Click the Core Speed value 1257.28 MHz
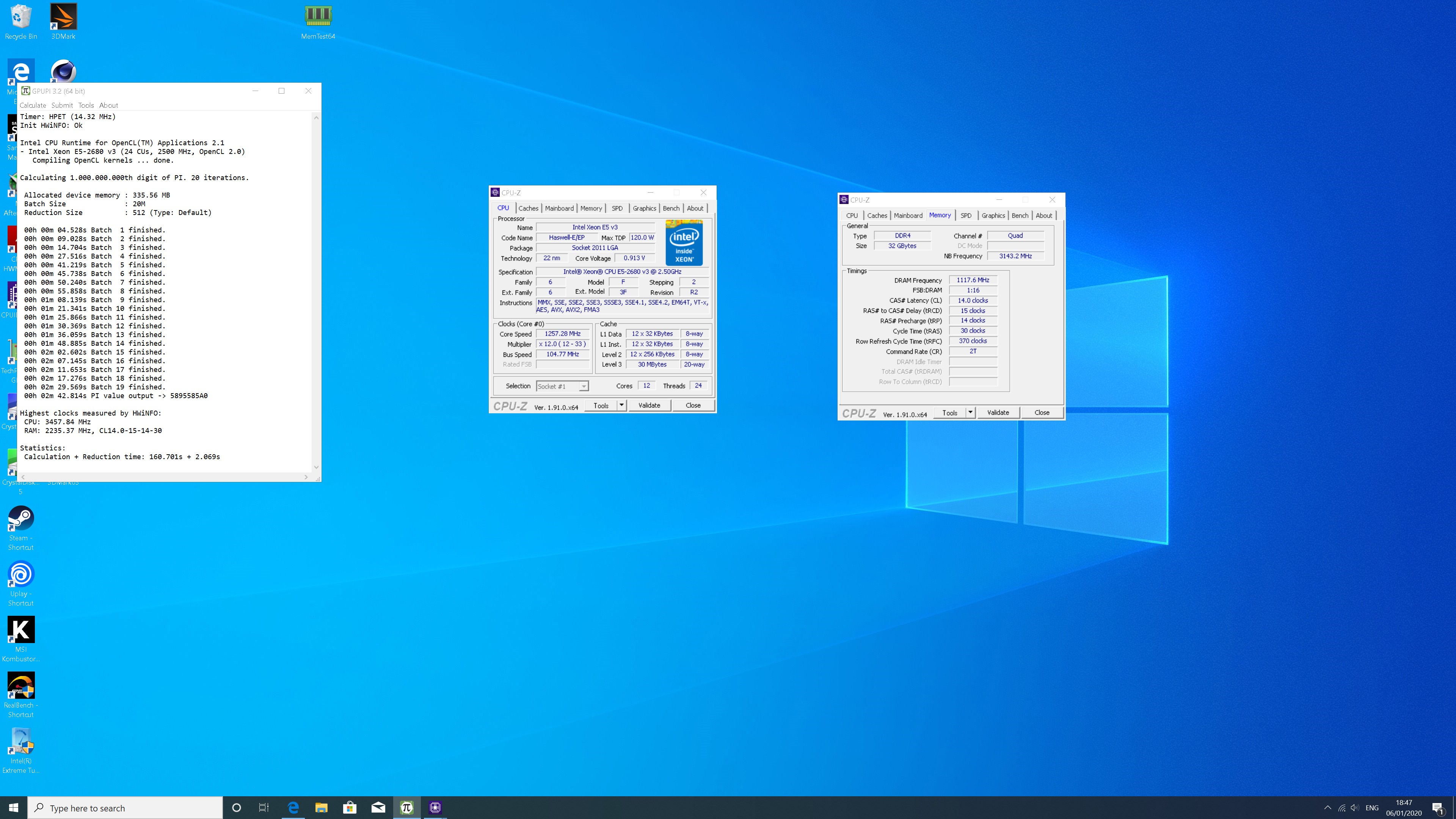This screenshot has height=819, width=1456. point(562,334)
